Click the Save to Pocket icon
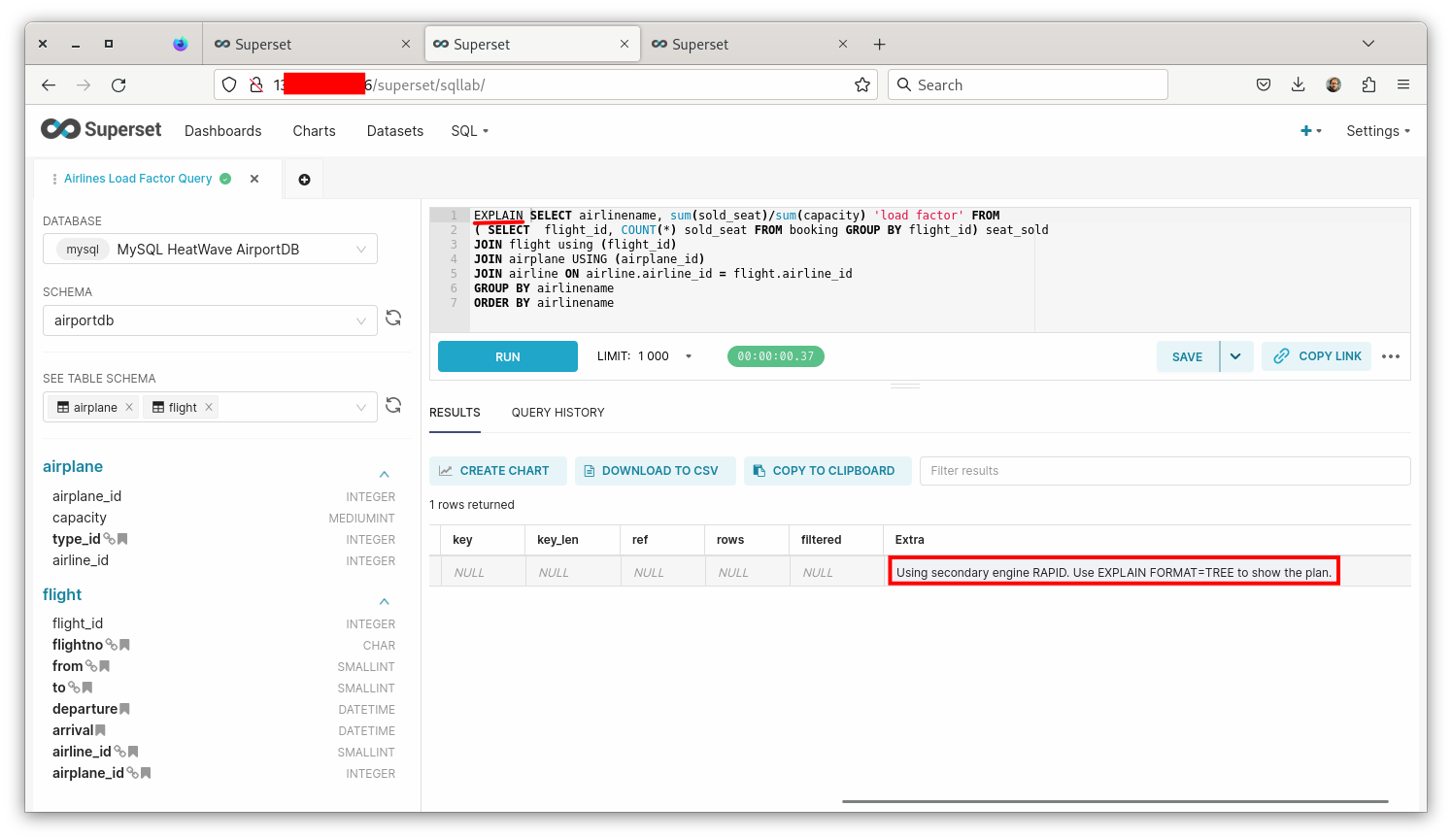The width and height of the screenshot is (1452, 840). (1264, 85)
